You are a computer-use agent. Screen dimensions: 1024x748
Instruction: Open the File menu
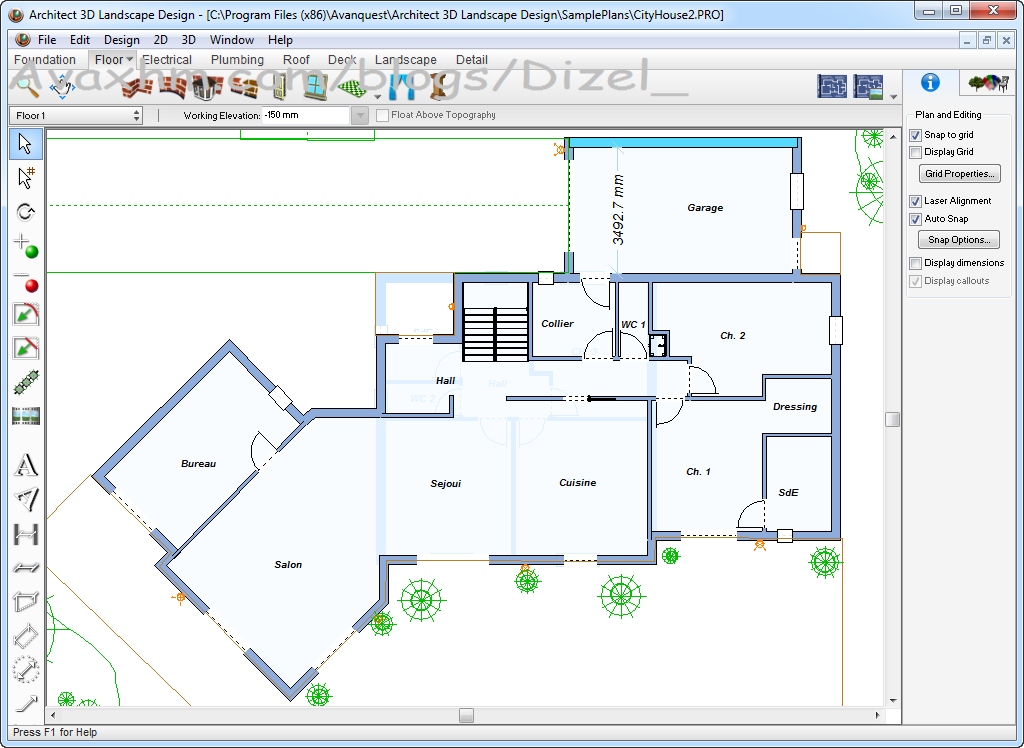click(47, 40)
